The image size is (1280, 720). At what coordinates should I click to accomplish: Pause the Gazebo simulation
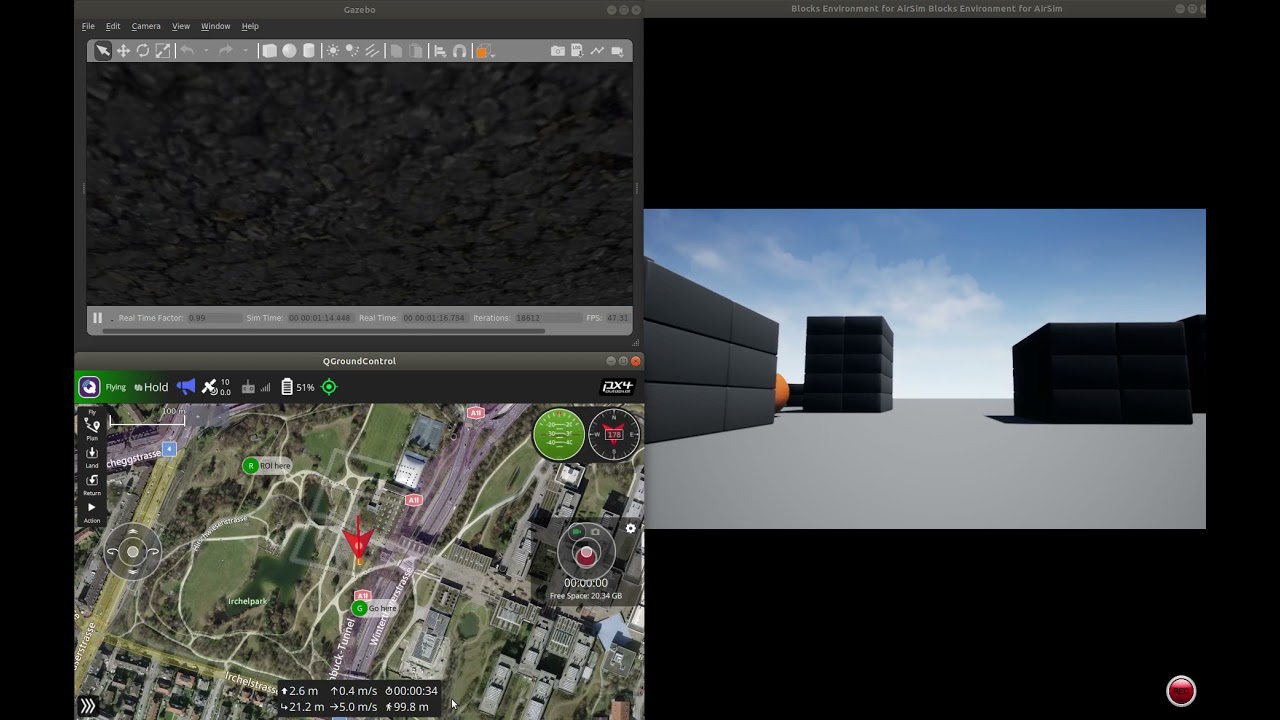click(x=97, y=318)
